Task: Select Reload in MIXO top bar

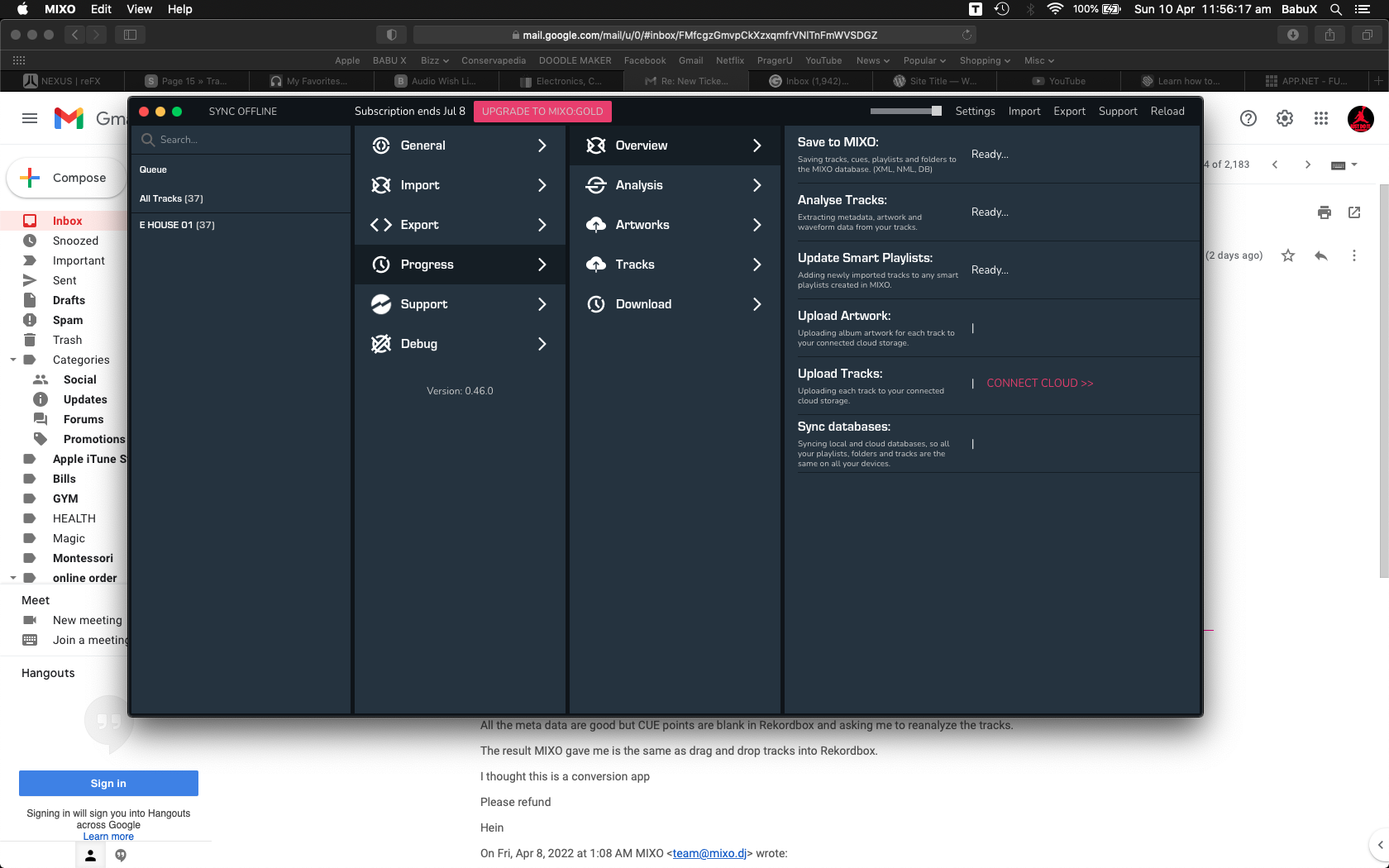Action: coord(1167,111)
